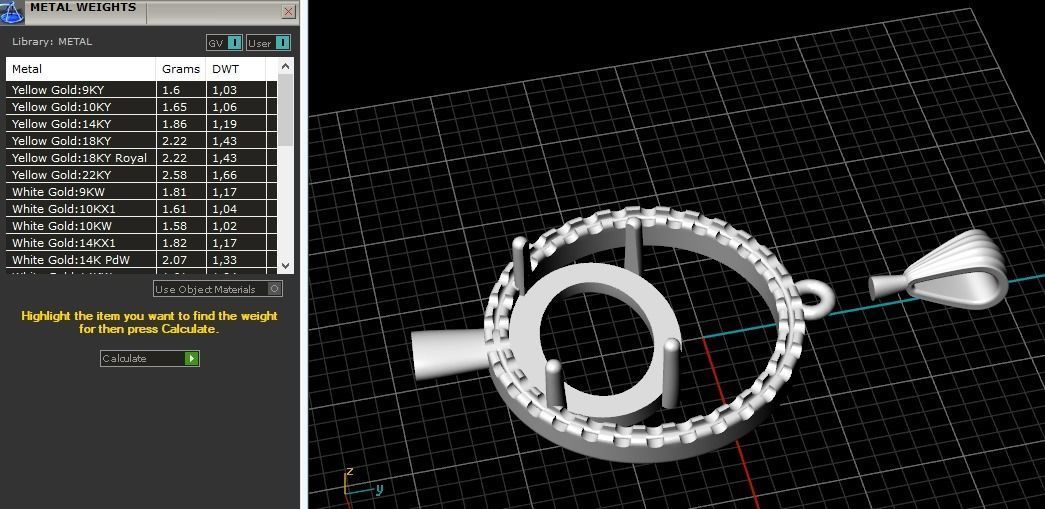The height and width of the screenshot is (509, 1045).
Task: Select the White Gold:10KW row
Action: 141,226
